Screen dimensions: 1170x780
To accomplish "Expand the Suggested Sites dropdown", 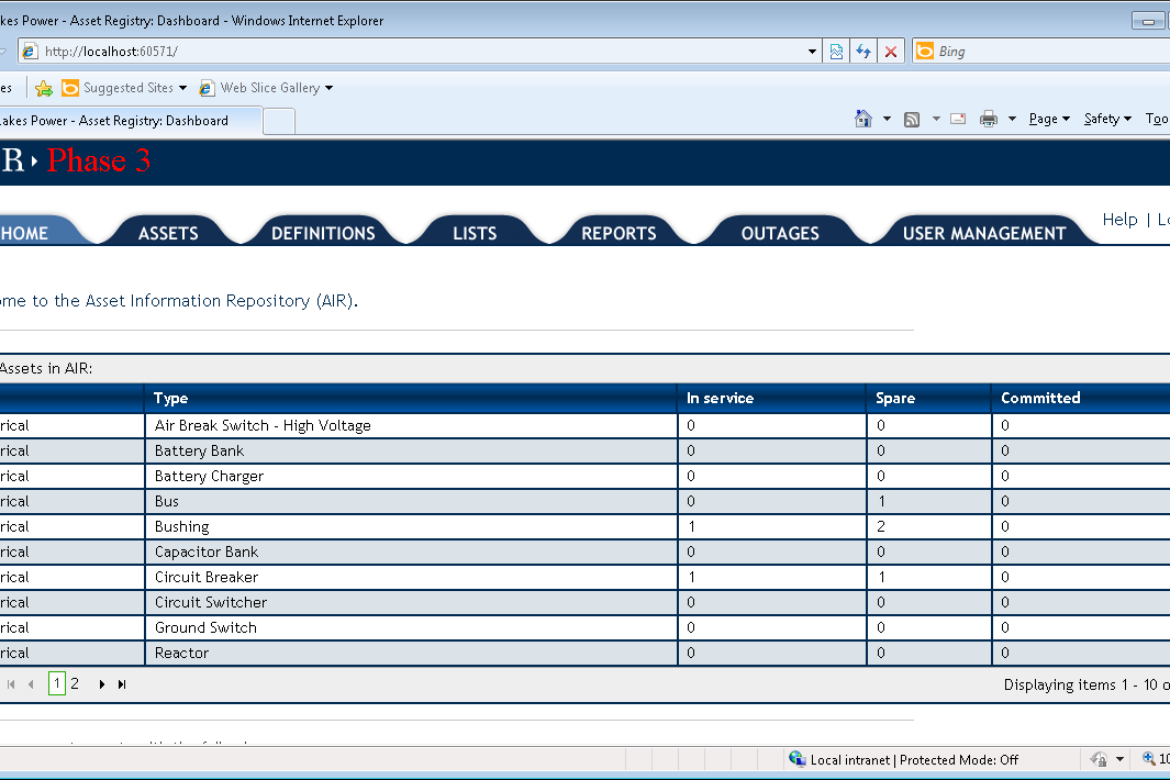I will click(183, 88).
